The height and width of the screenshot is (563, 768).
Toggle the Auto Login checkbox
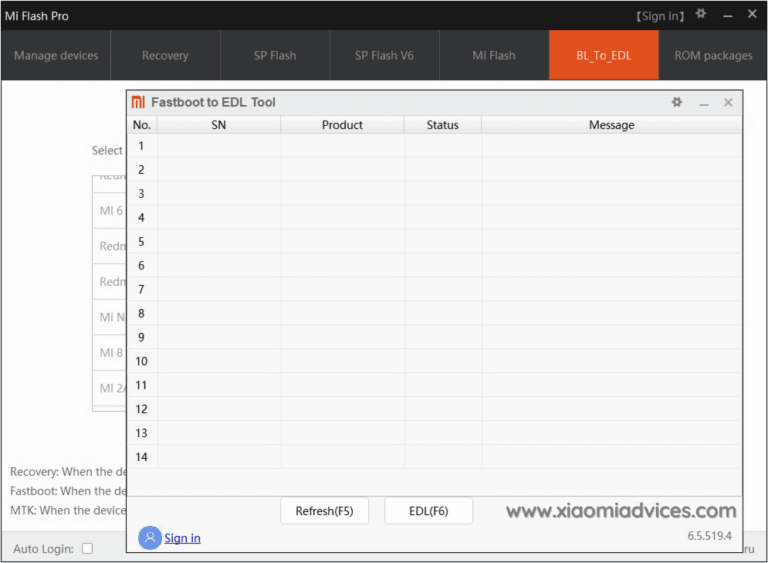pyautogui.click(x=88, y=548)
